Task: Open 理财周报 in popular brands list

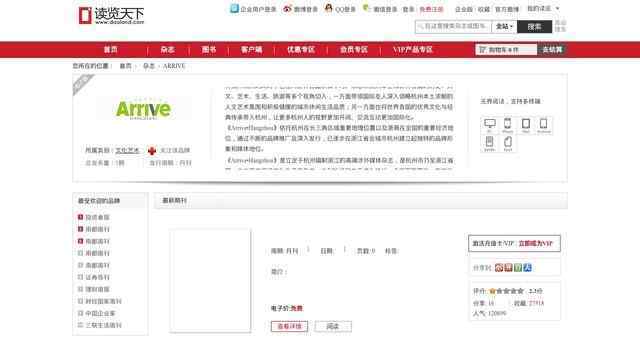Action: 97,289
